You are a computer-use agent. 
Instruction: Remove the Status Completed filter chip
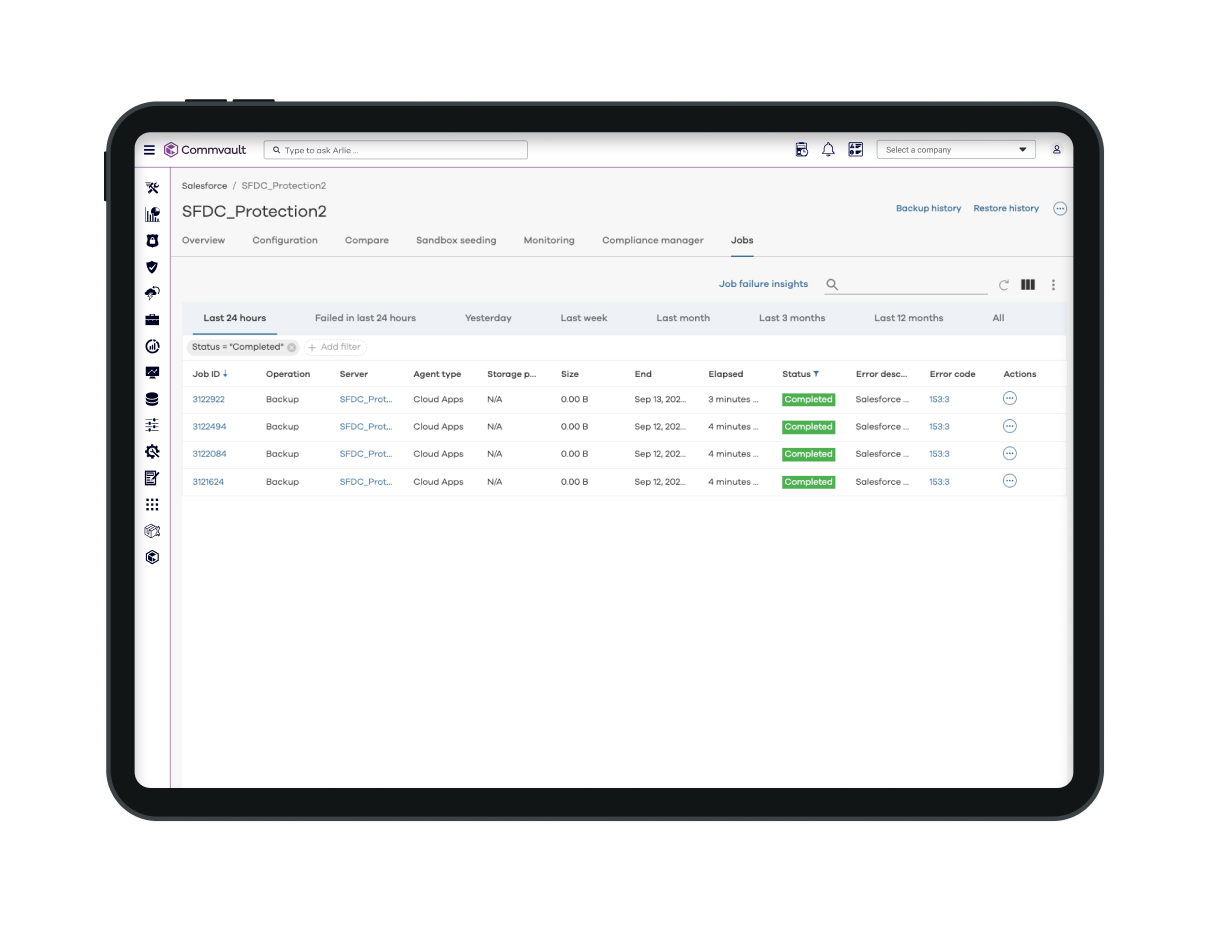click(x=292, y=347)
